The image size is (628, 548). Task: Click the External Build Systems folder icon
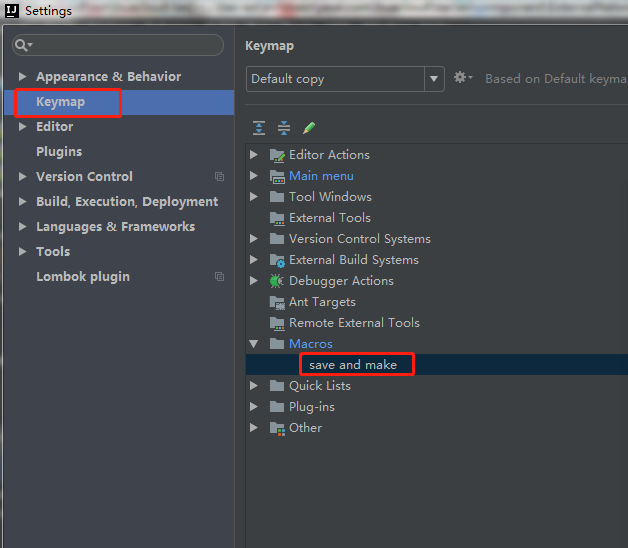(277, 260)
